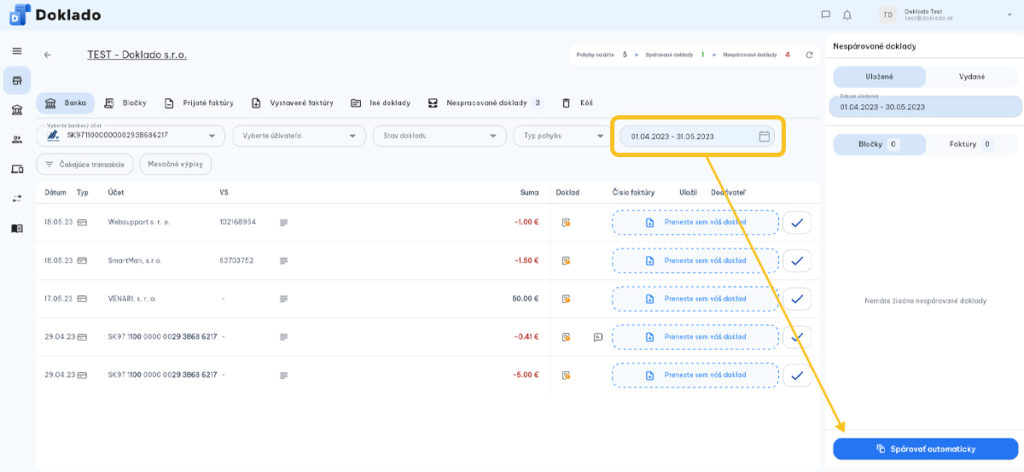Open the document icon for the -5,00 € transaction

tap(566, 375)
